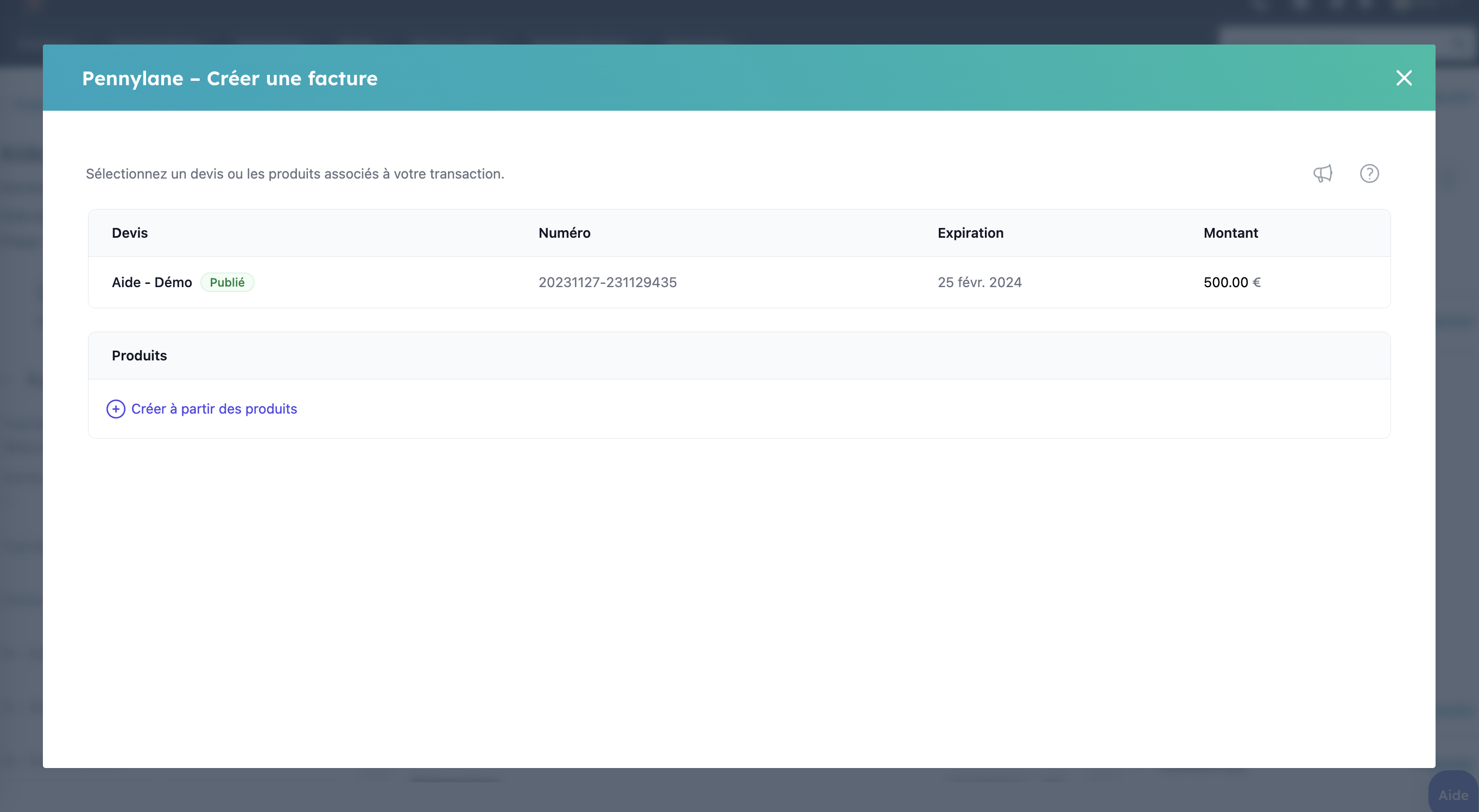Click Créer à partir des produits link
1479x812 pixels.
(x=214, y=409)
